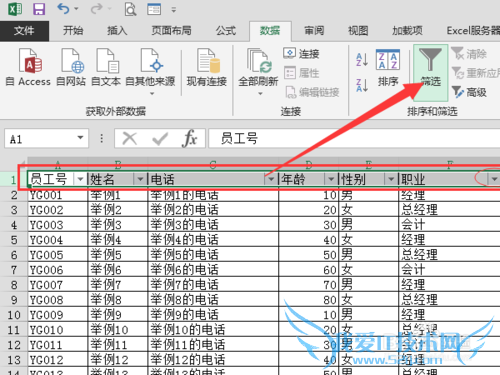This screenshot has width=500, height=375.
Task: Switch to the 审阅 tab
Action: (x=314, y=31)
